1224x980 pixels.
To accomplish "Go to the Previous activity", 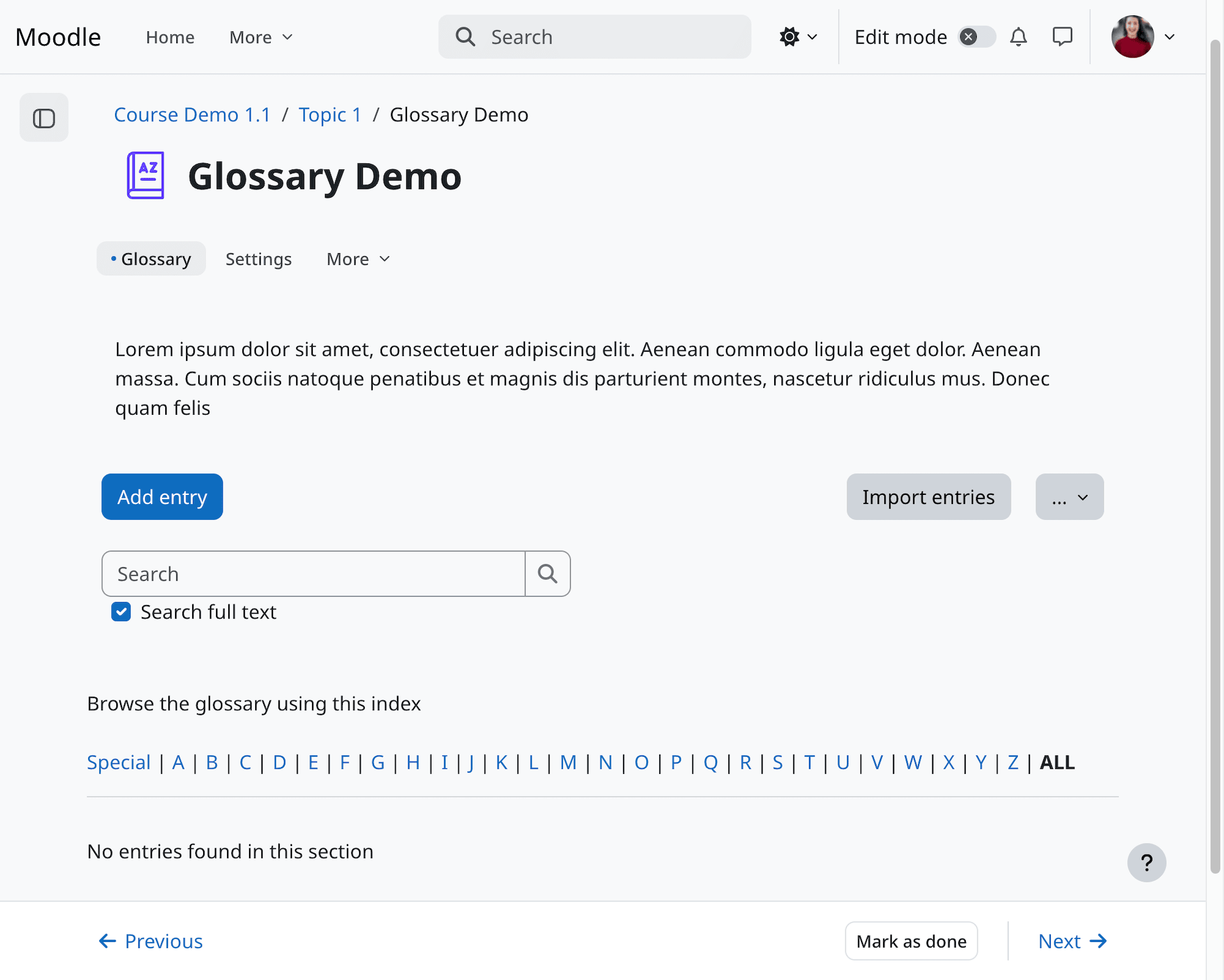I will (x=151, y=941).
